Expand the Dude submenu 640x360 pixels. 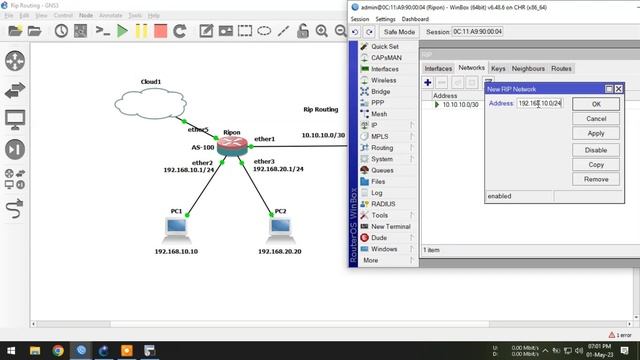tap(388, 238)
